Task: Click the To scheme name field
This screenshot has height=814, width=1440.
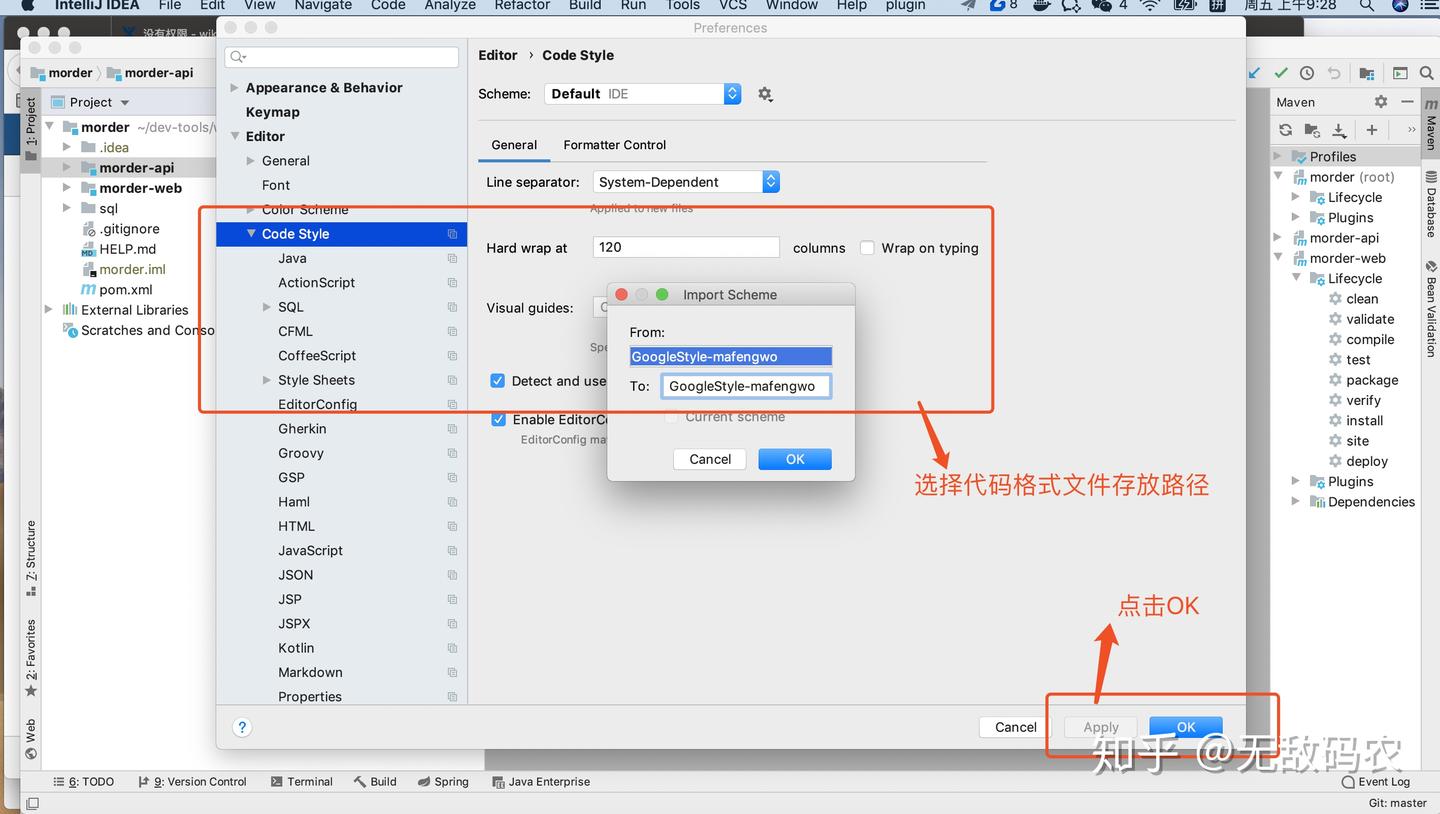Action: point(745,386)
